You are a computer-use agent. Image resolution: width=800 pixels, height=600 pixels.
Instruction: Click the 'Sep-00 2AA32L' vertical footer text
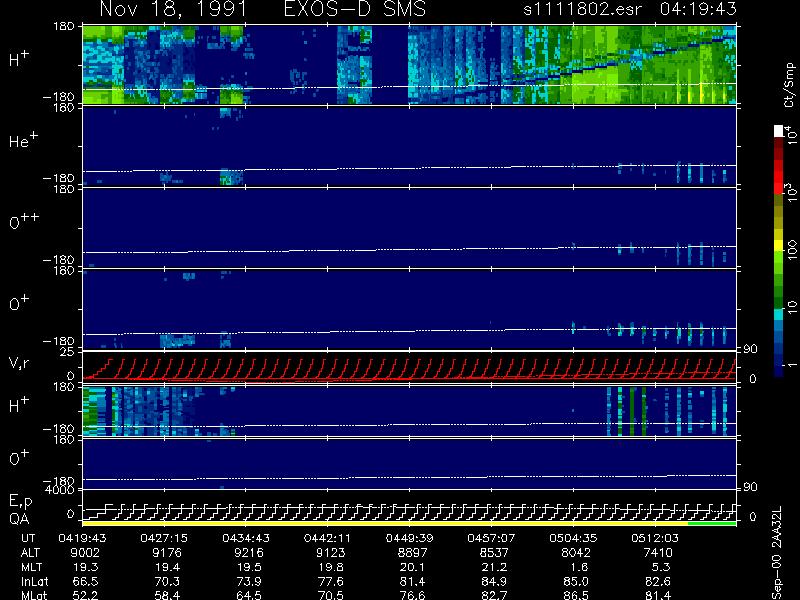click(777, 553)
